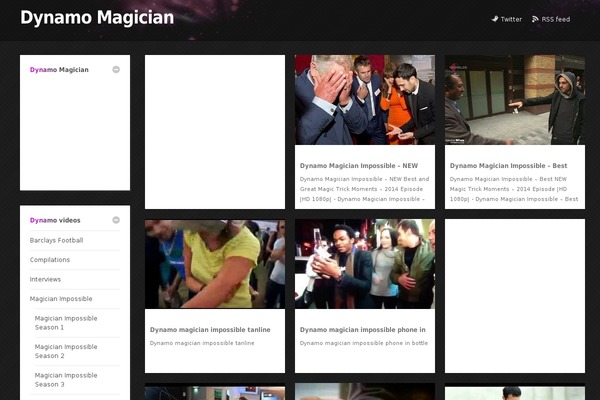This screenshot has width=600, height=400.
Task: Collapse the Dynamo videos sidebar widget
Action: [x=116, y=220]
